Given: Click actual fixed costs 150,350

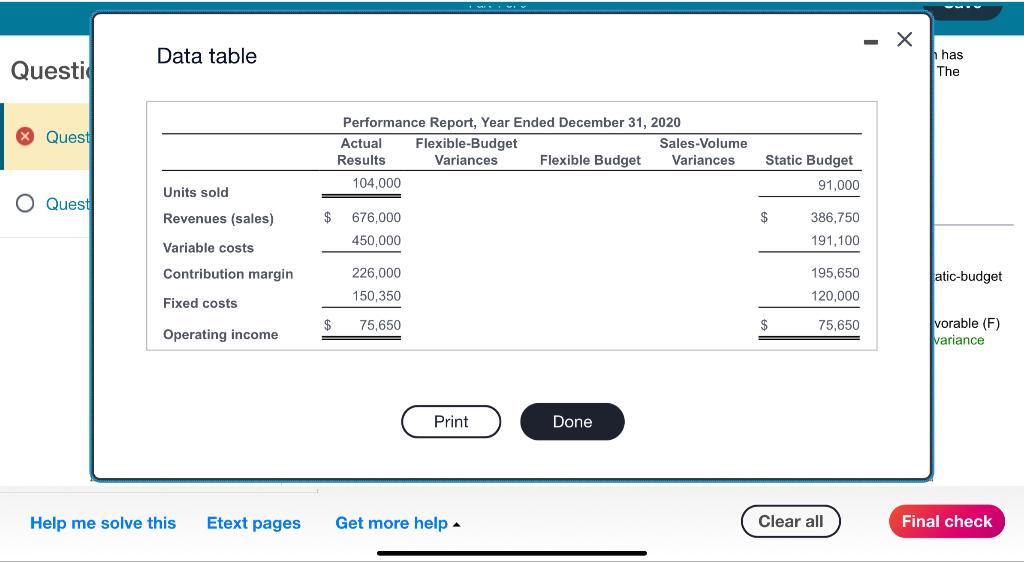Looking at the screenshot, I should pos(376,296).
